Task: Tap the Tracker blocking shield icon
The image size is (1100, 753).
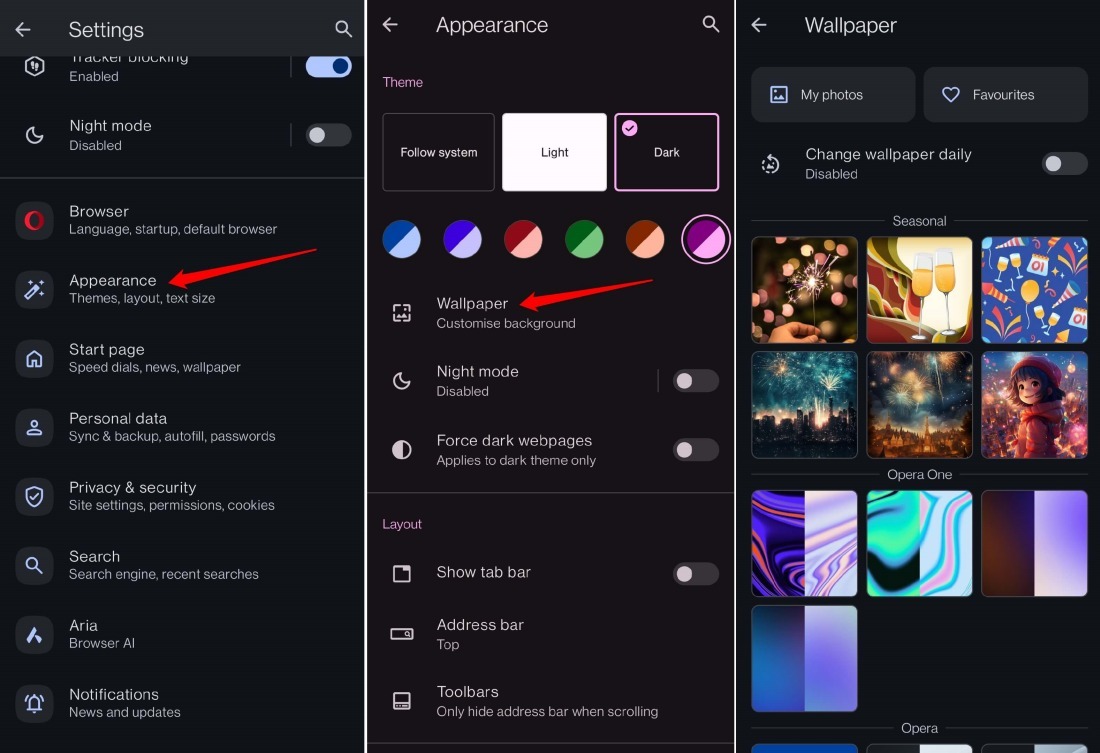Action: tap(34, 66)
